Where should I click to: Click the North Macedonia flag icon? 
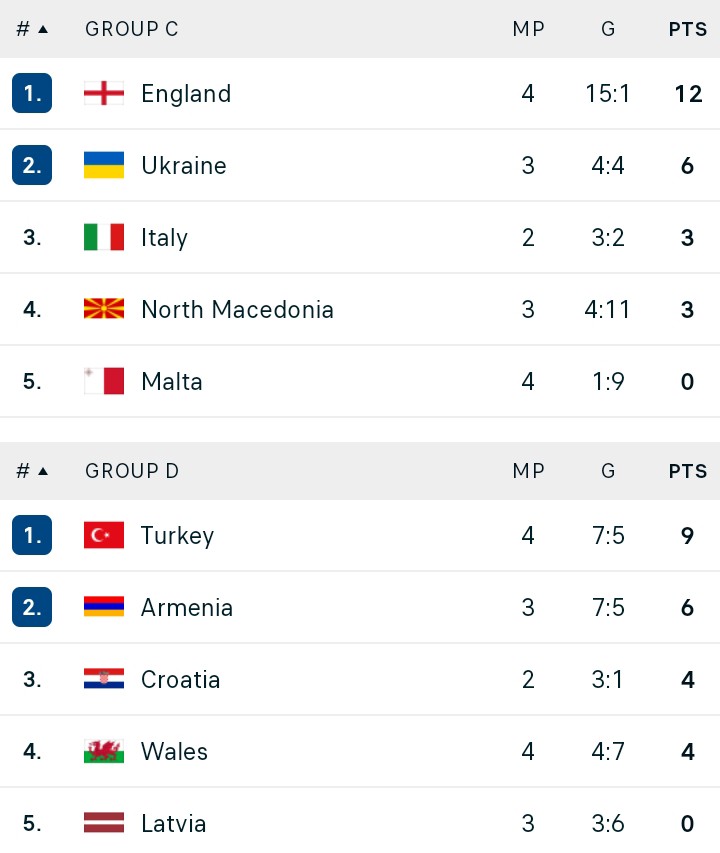(104, 309)
